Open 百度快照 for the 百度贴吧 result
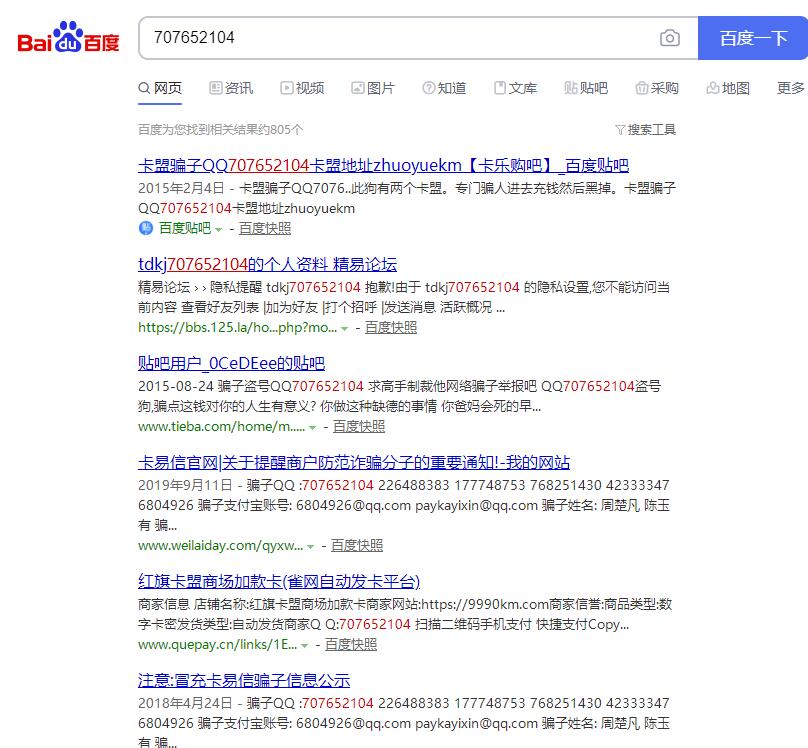 point(265,228)
